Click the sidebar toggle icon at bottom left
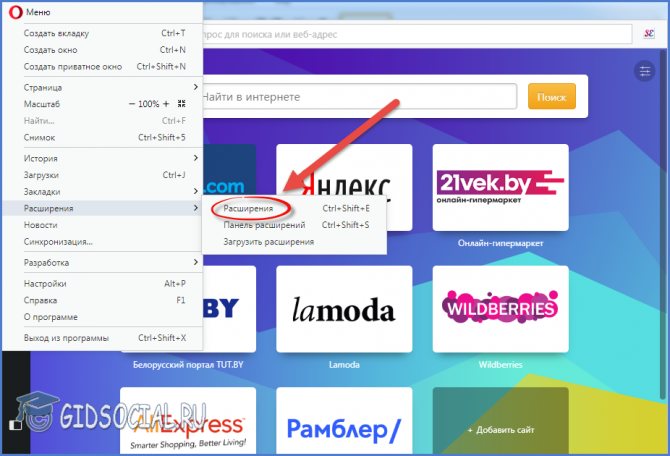Viewport: 670px width, 456px height. pos(15,424)
